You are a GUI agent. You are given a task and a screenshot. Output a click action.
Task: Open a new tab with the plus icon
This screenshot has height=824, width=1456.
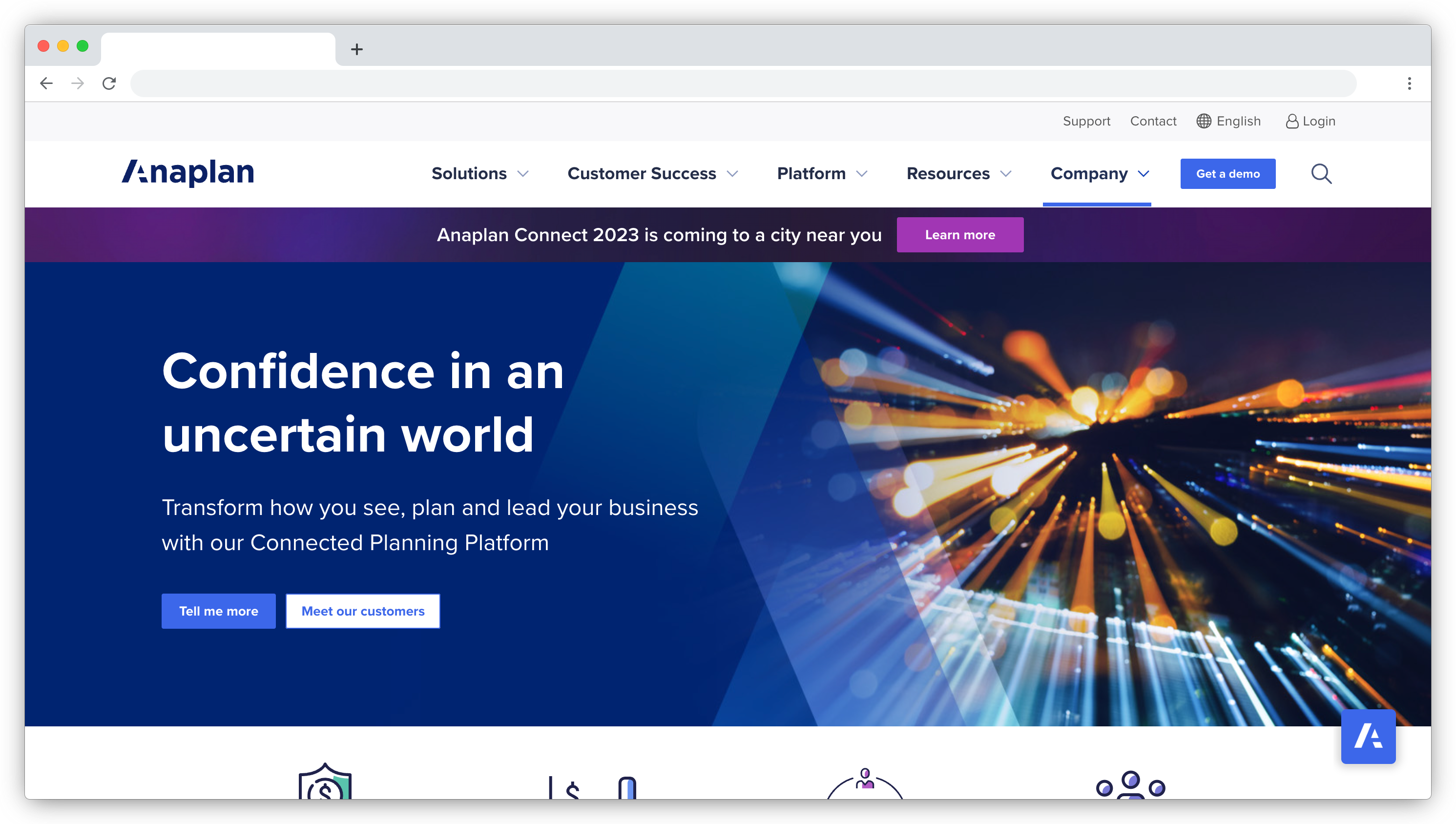pos(356,49)
